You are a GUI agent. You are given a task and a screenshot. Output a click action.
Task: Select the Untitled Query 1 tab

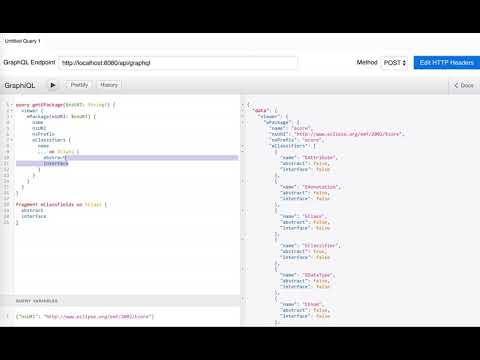coord(22,41)
